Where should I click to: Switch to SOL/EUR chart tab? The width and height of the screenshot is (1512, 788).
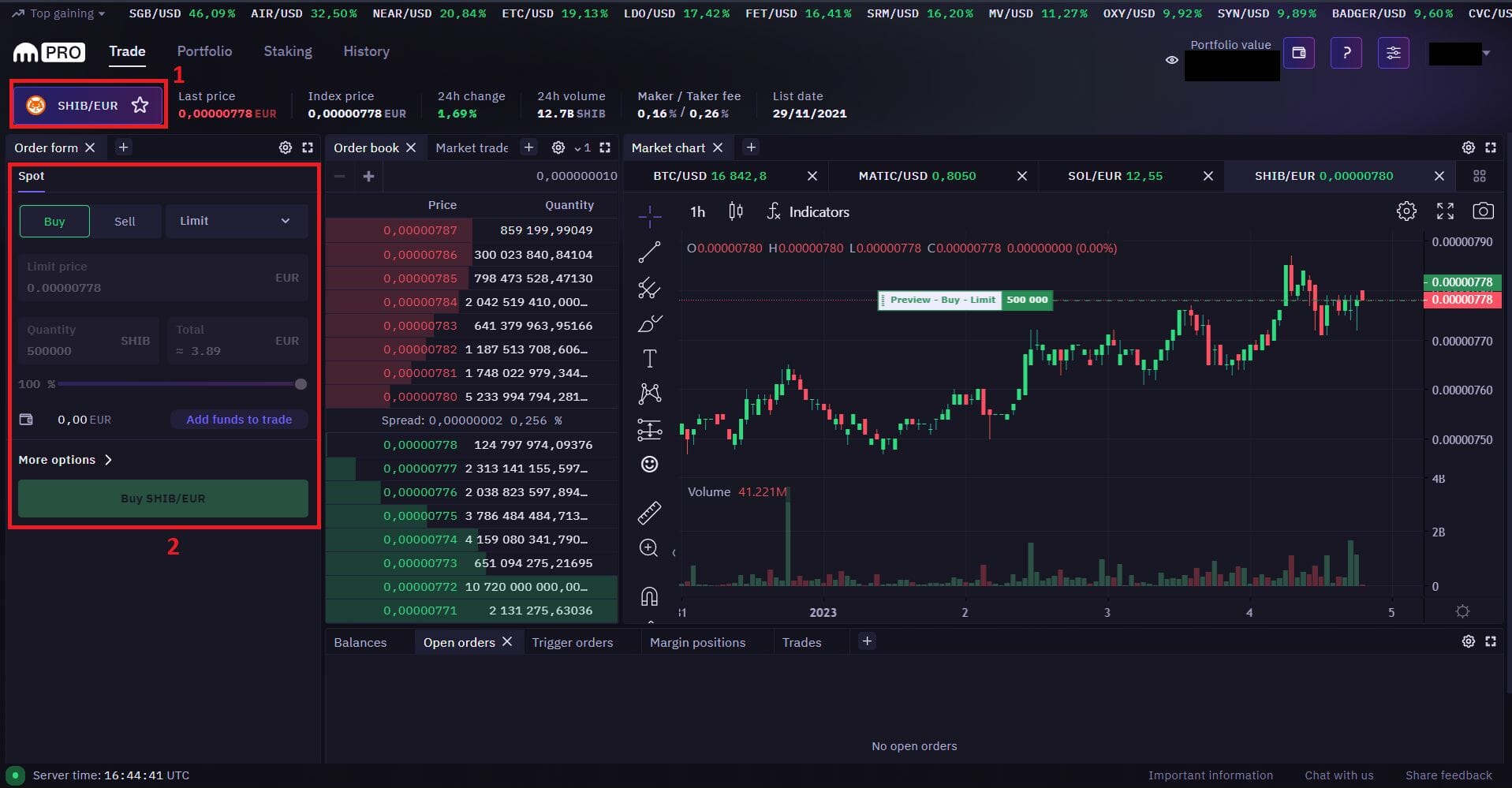[1115, 176]
